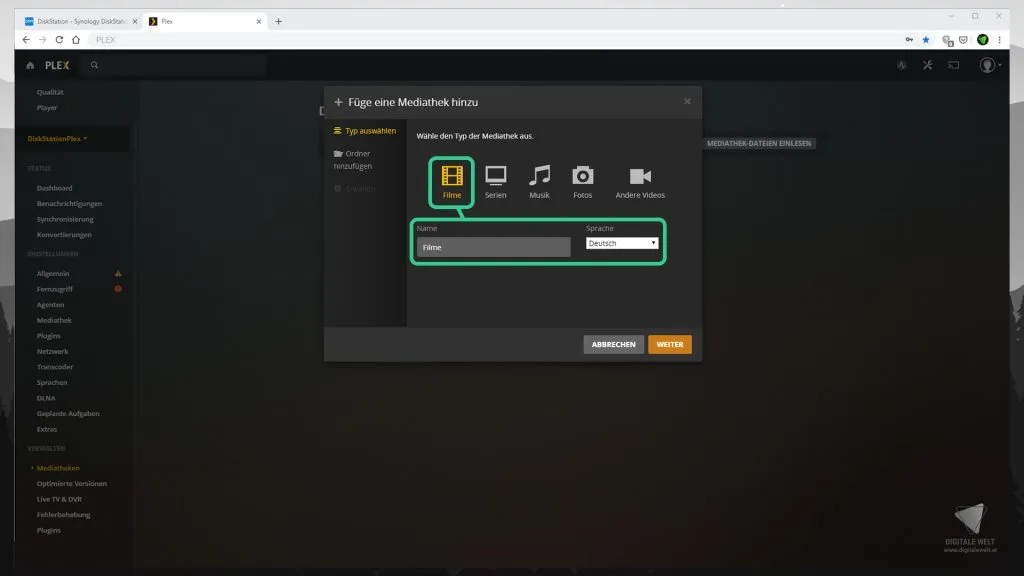The image size is (1024, 576).
Task: Close the DiskStation browser tab
Action: tap(135, 22)
